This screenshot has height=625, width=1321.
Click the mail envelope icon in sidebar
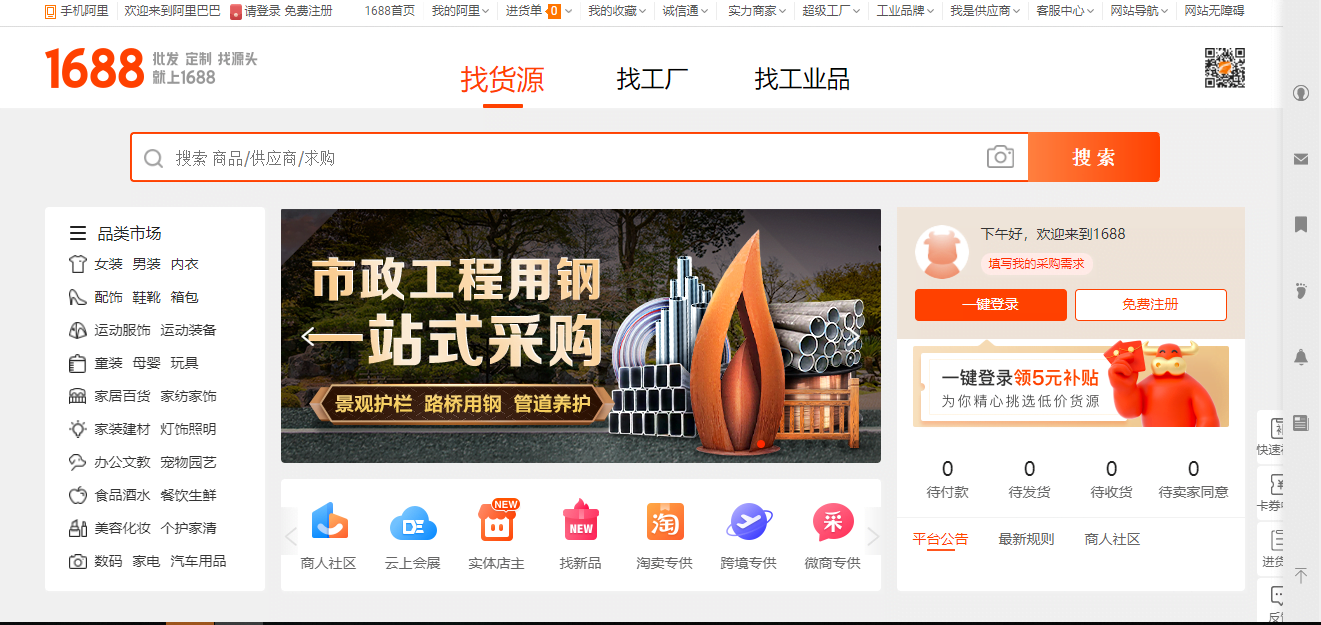click(x=1301, y=159)
